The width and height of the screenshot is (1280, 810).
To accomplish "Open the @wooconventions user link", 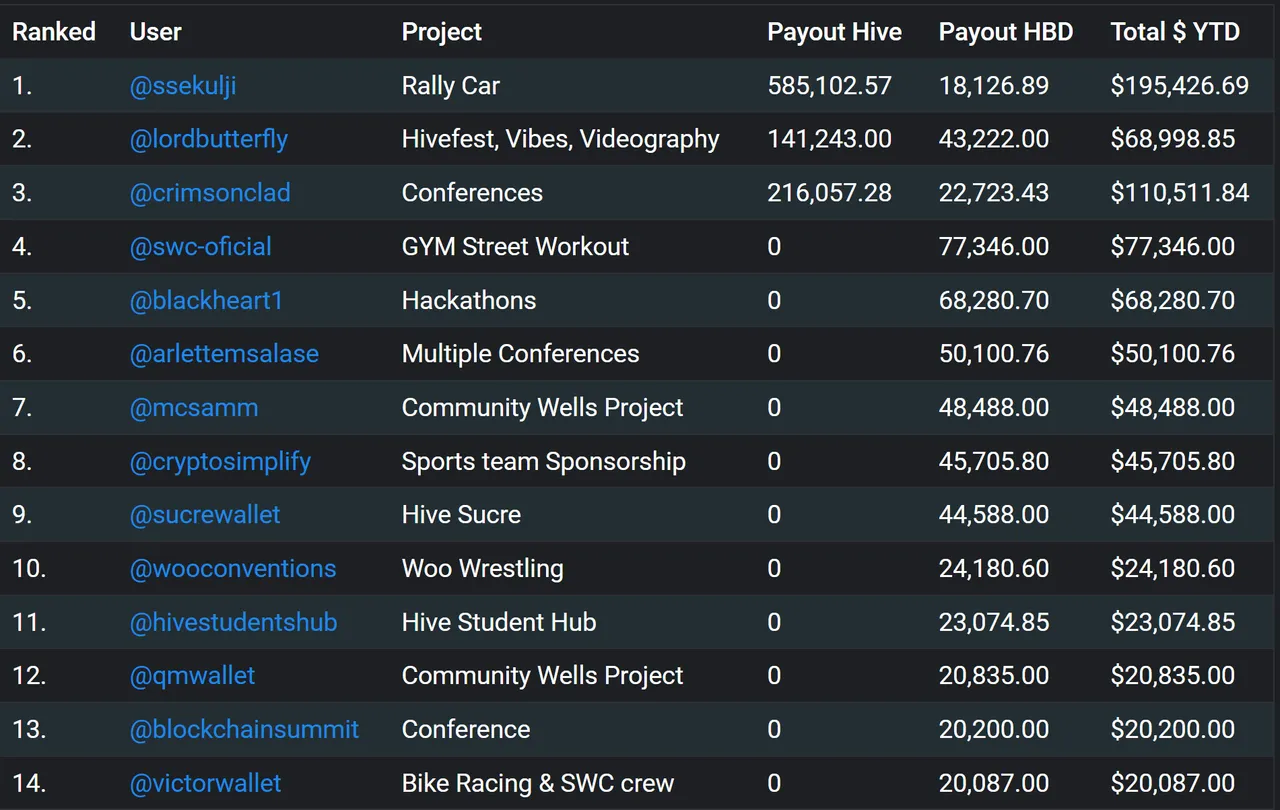I will (233, 569).
